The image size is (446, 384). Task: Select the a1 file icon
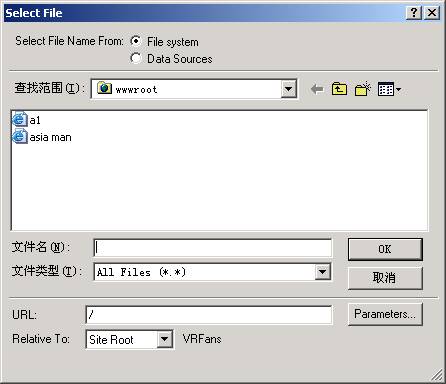click(20, 120)
